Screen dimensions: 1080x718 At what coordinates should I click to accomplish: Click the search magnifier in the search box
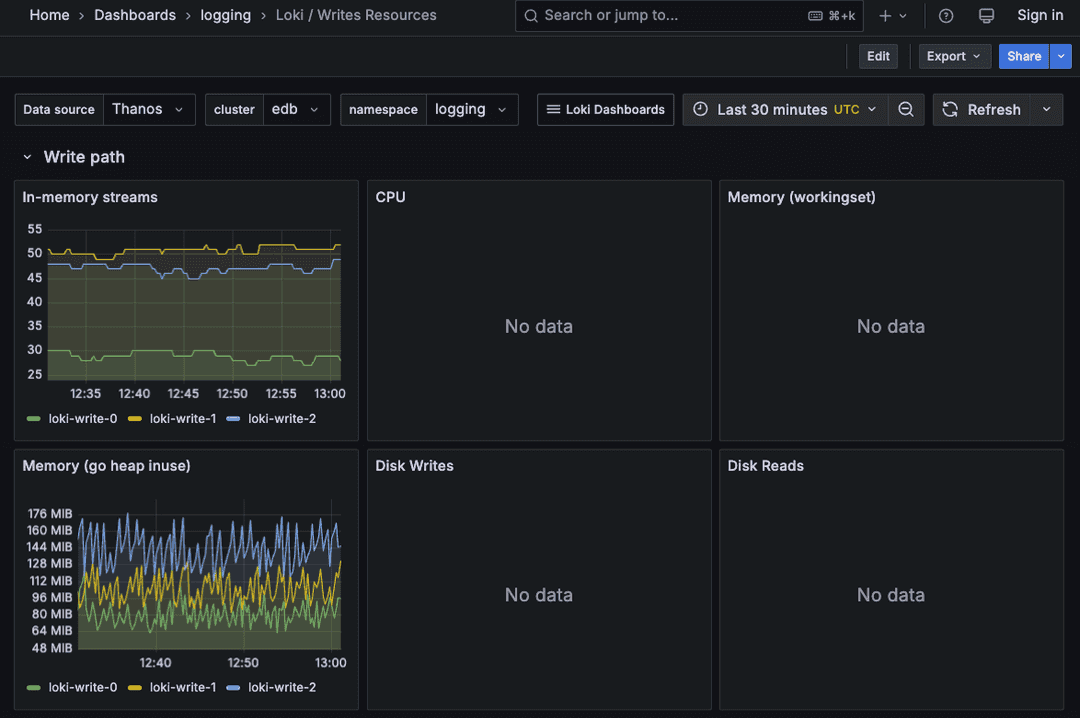pos(532,15)
